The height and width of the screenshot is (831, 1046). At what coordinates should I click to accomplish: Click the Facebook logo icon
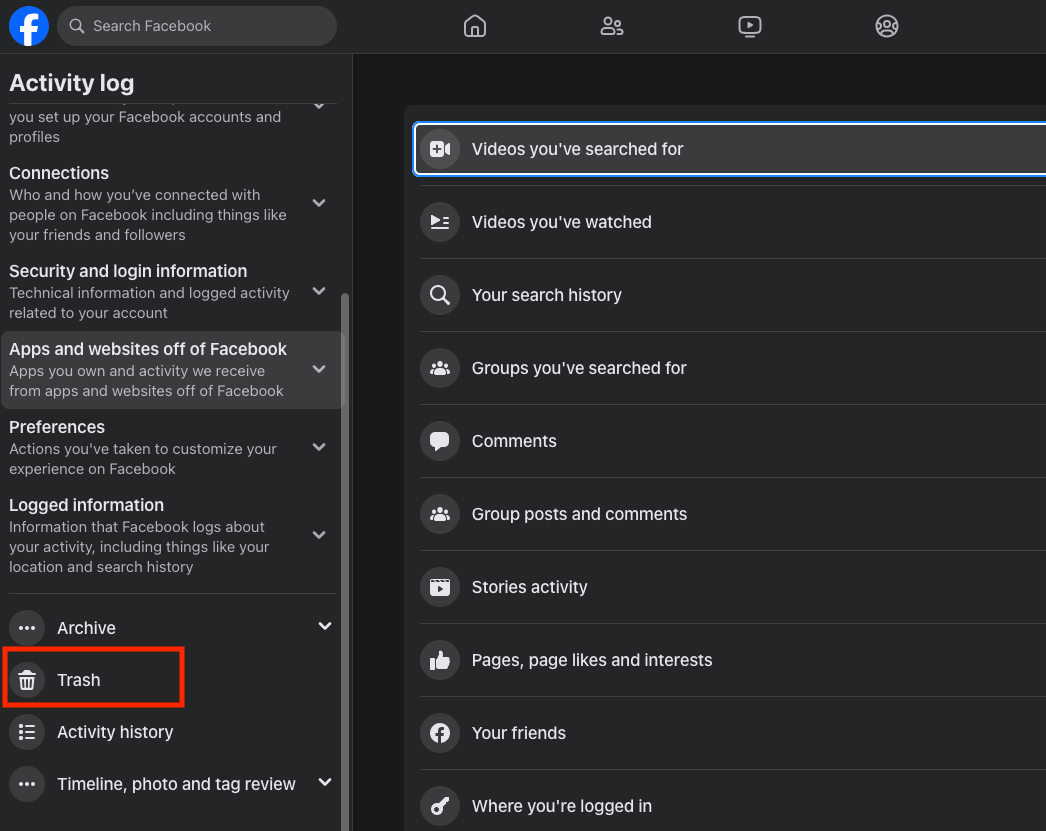tap(29, 26)
